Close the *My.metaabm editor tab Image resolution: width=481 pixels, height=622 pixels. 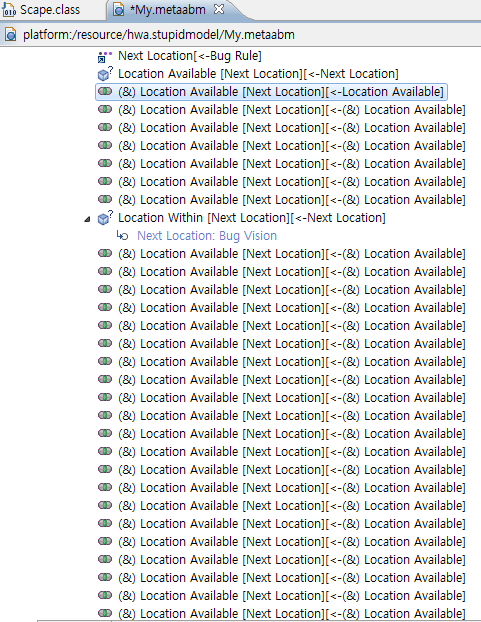pos(219,9)
